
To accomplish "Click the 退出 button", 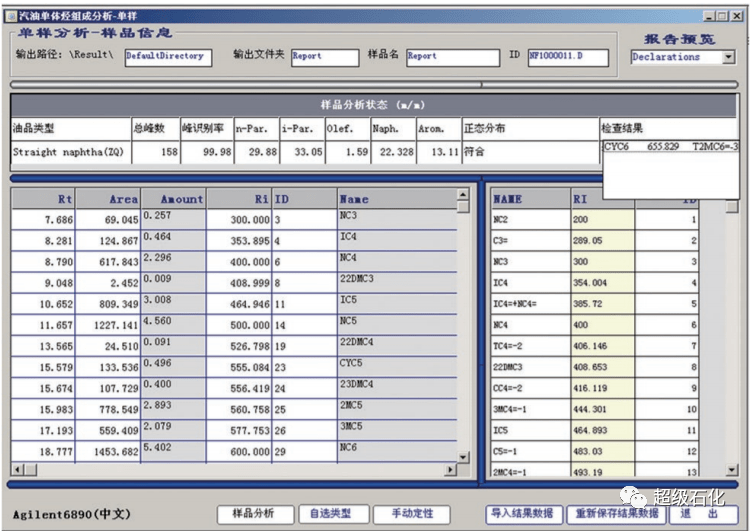I will (x=702, y=514).
